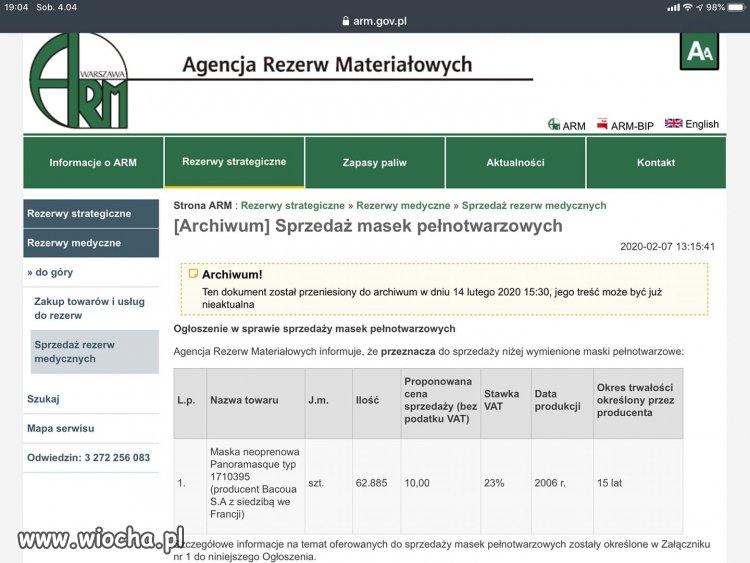Open the Szukaj search link
The height and width of the screenshot is (563, 750).
pos(43,399)
